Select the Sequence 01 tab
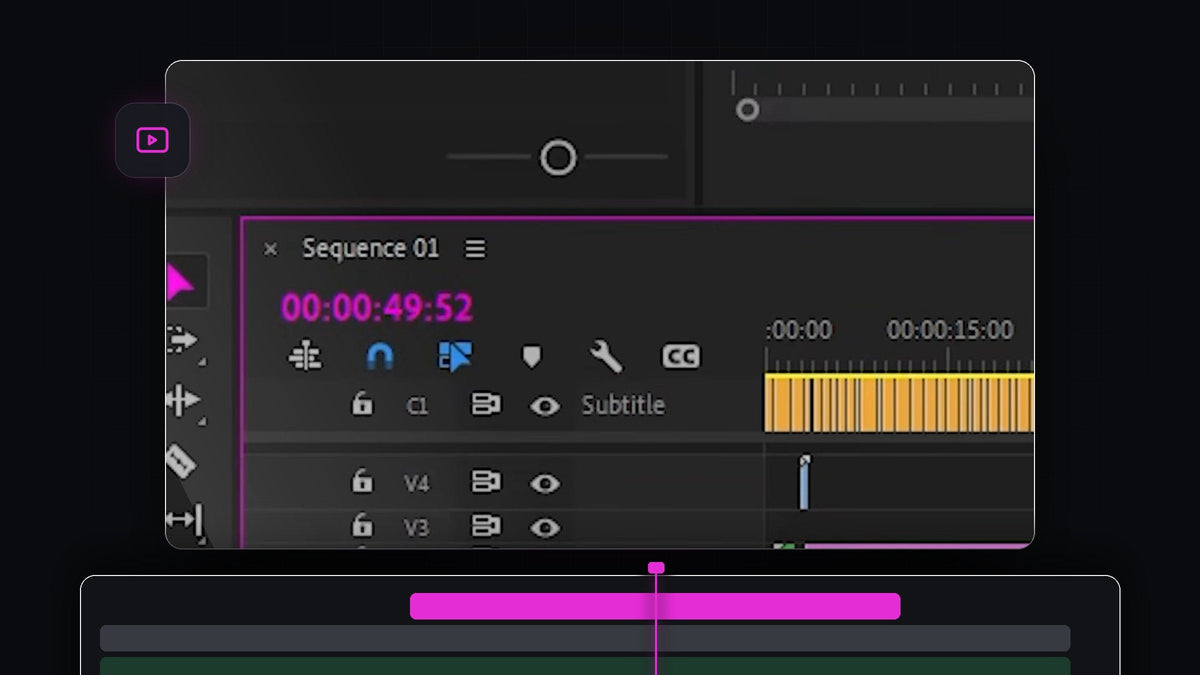The image size is (1200, 675). point(370,248)
